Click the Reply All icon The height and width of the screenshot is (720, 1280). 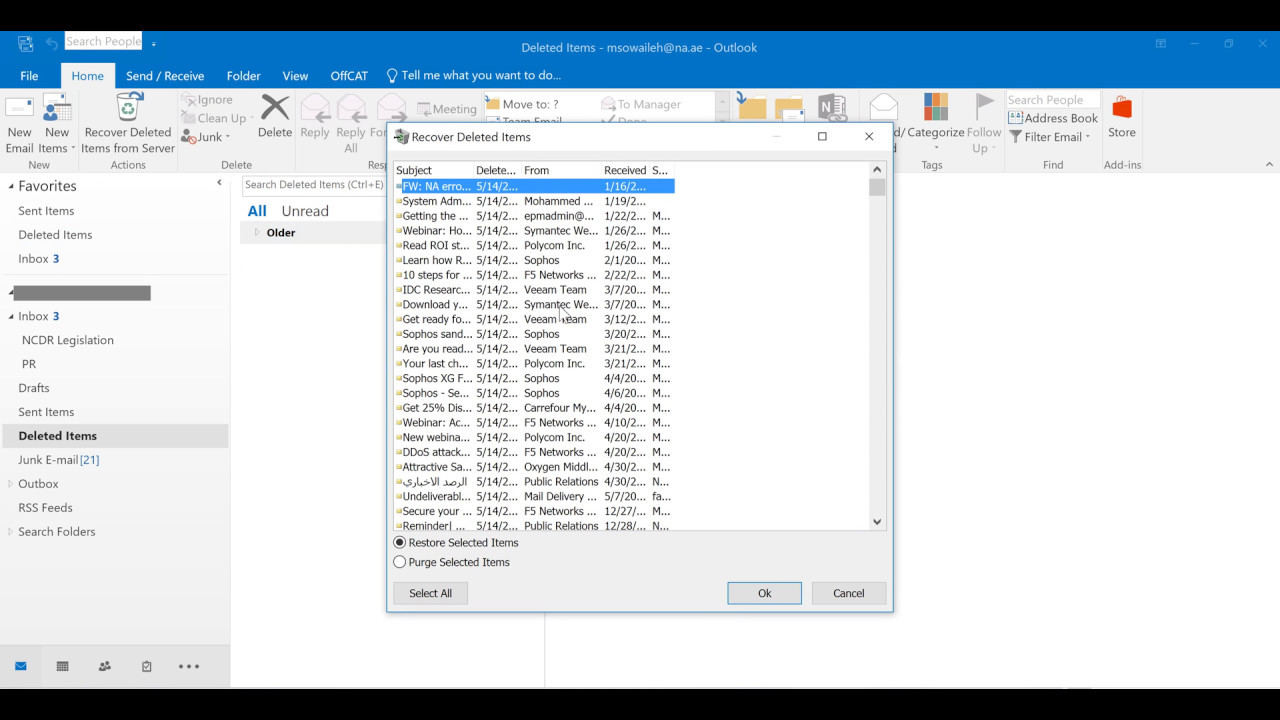(351, 108)
